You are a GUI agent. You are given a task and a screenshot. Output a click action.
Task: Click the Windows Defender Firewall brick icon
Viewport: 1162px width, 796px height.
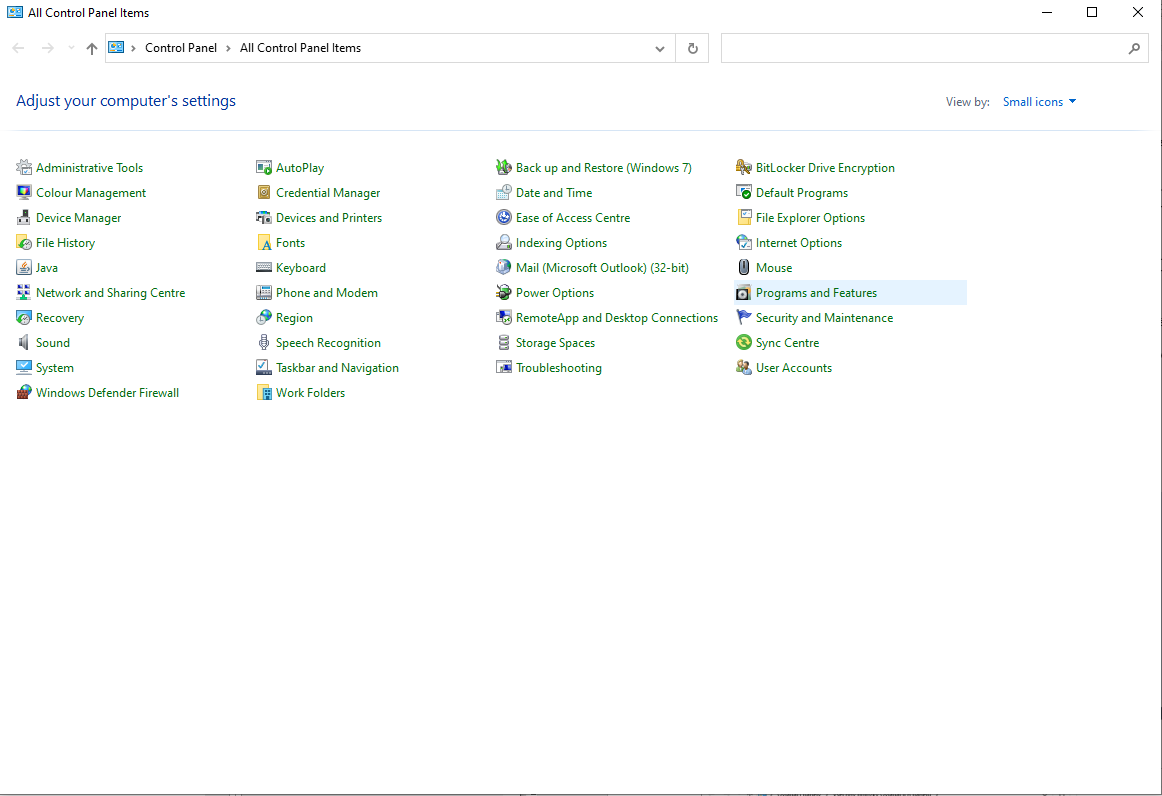pos(24,393)
